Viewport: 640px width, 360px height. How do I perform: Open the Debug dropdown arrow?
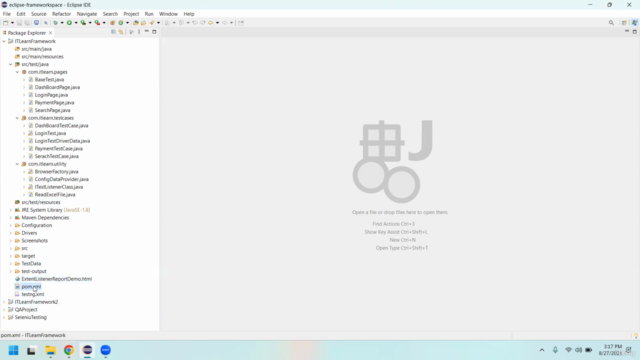click(x=62, y=23)
